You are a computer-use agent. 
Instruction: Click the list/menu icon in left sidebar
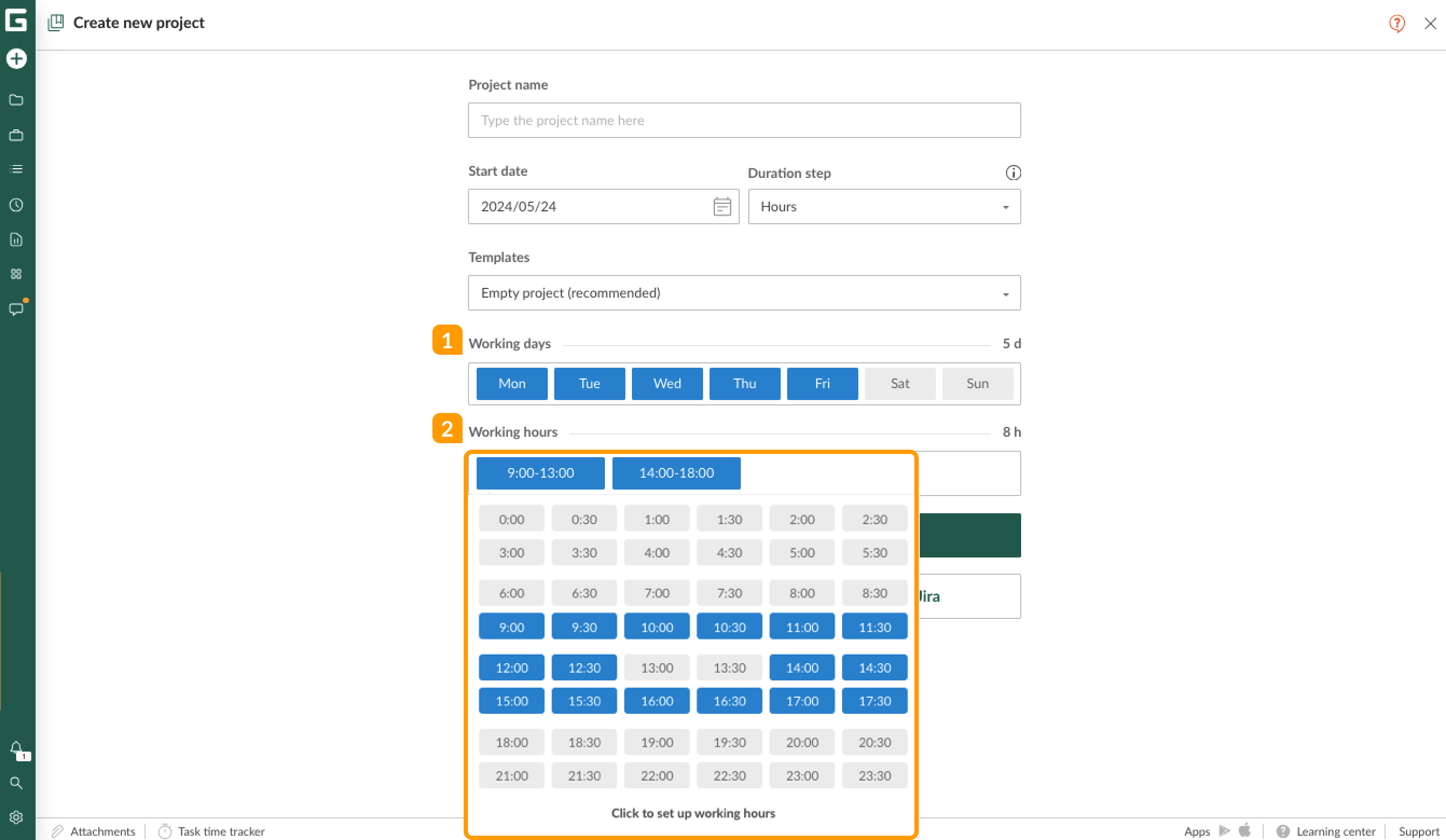tap(17, 169)
